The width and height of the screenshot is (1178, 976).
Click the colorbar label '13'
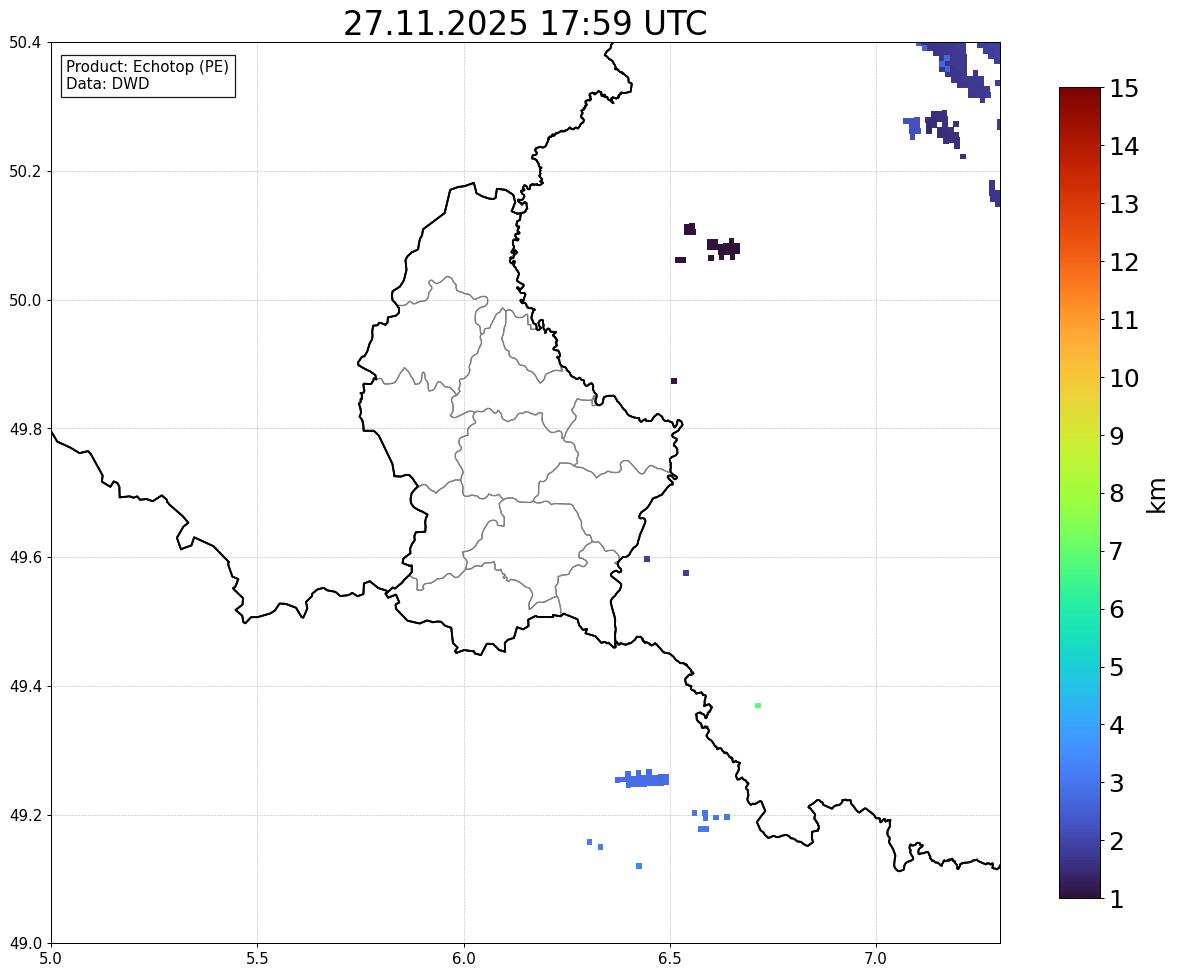1124,204
